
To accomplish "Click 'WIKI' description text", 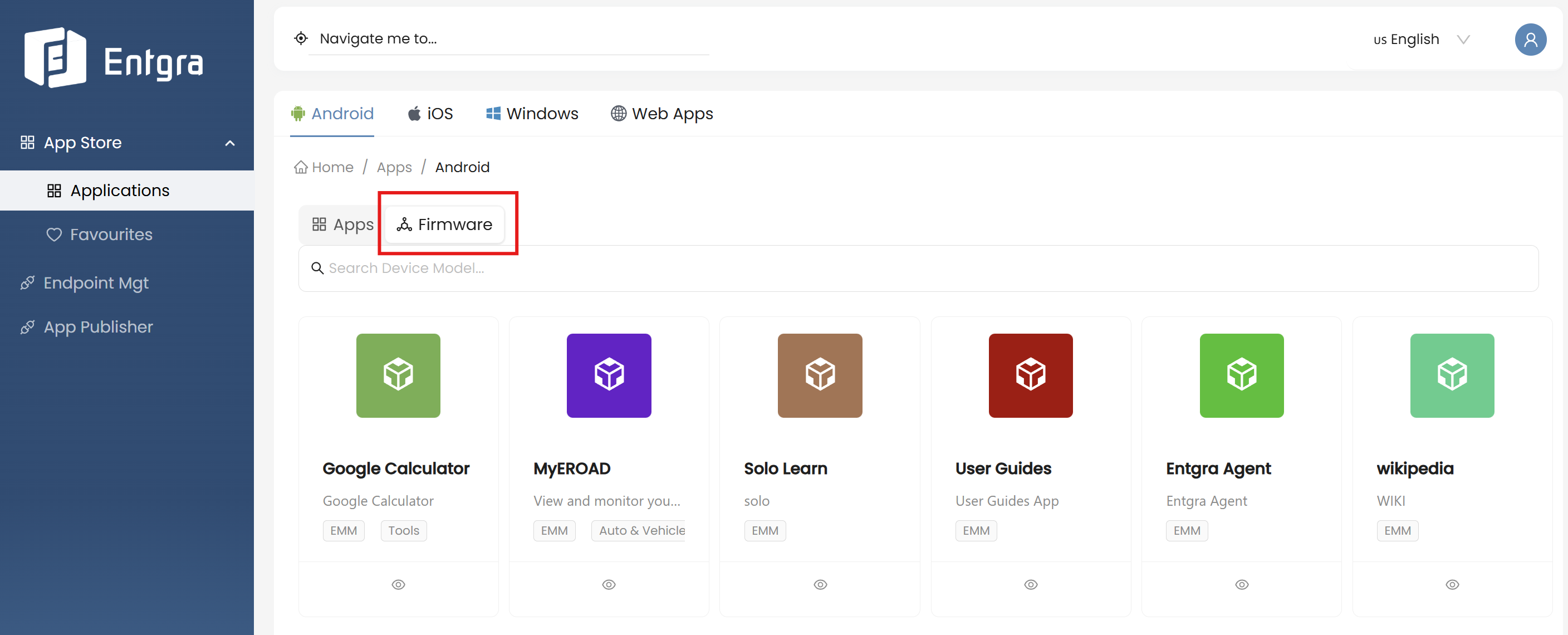I will click(1391, 500).
